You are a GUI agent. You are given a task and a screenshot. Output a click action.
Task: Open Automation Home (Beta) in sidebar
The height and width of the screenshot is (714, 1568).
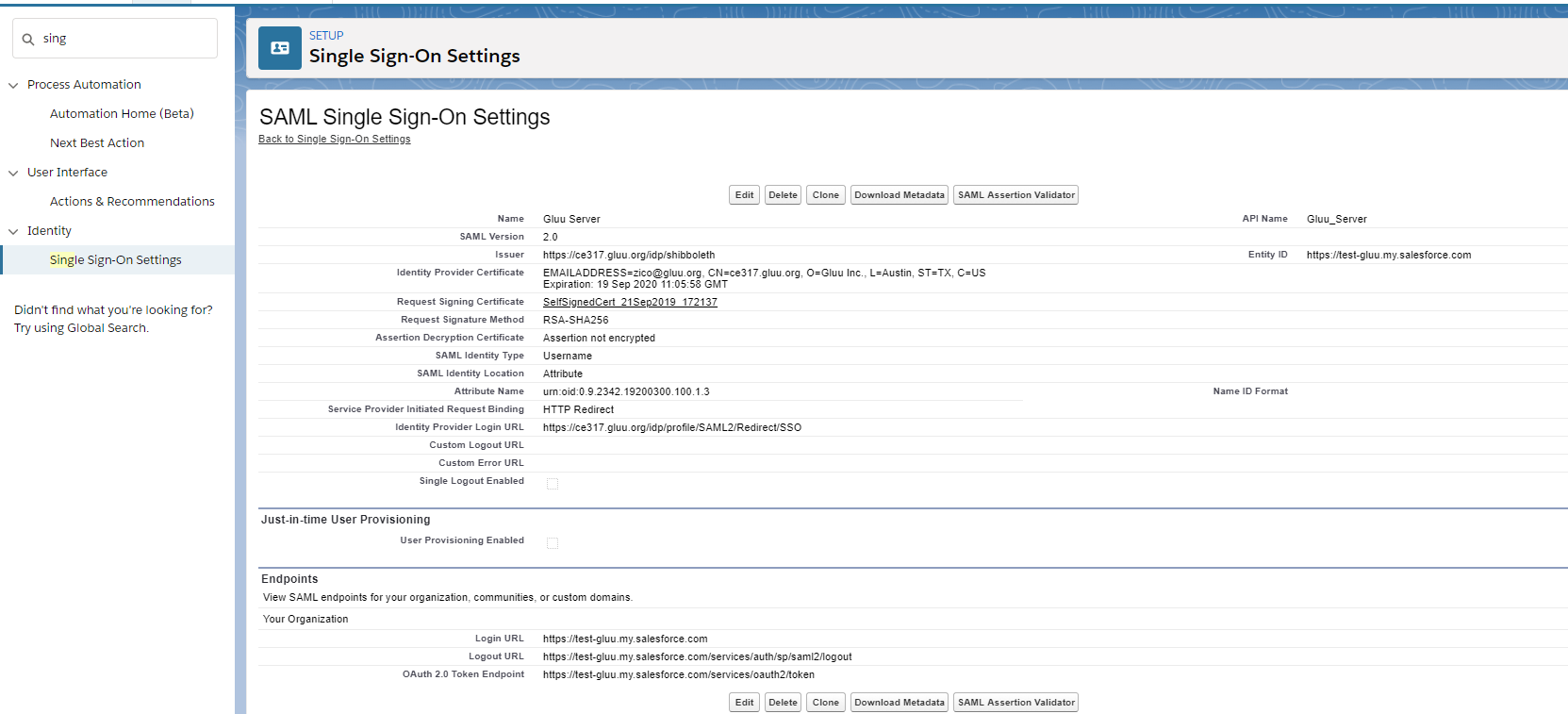(122, 114)
